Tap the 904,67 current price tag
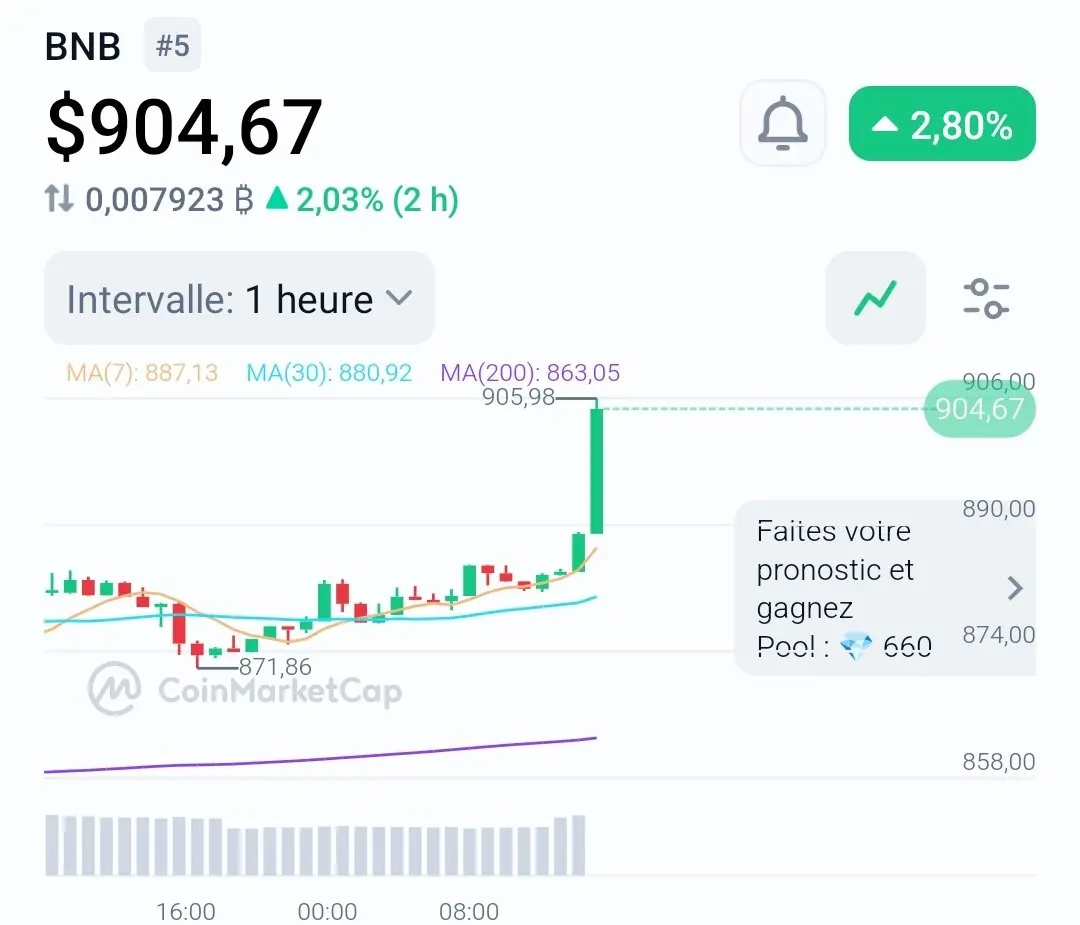This screenshot has width=1080, height=925. [x=979, y=409]
